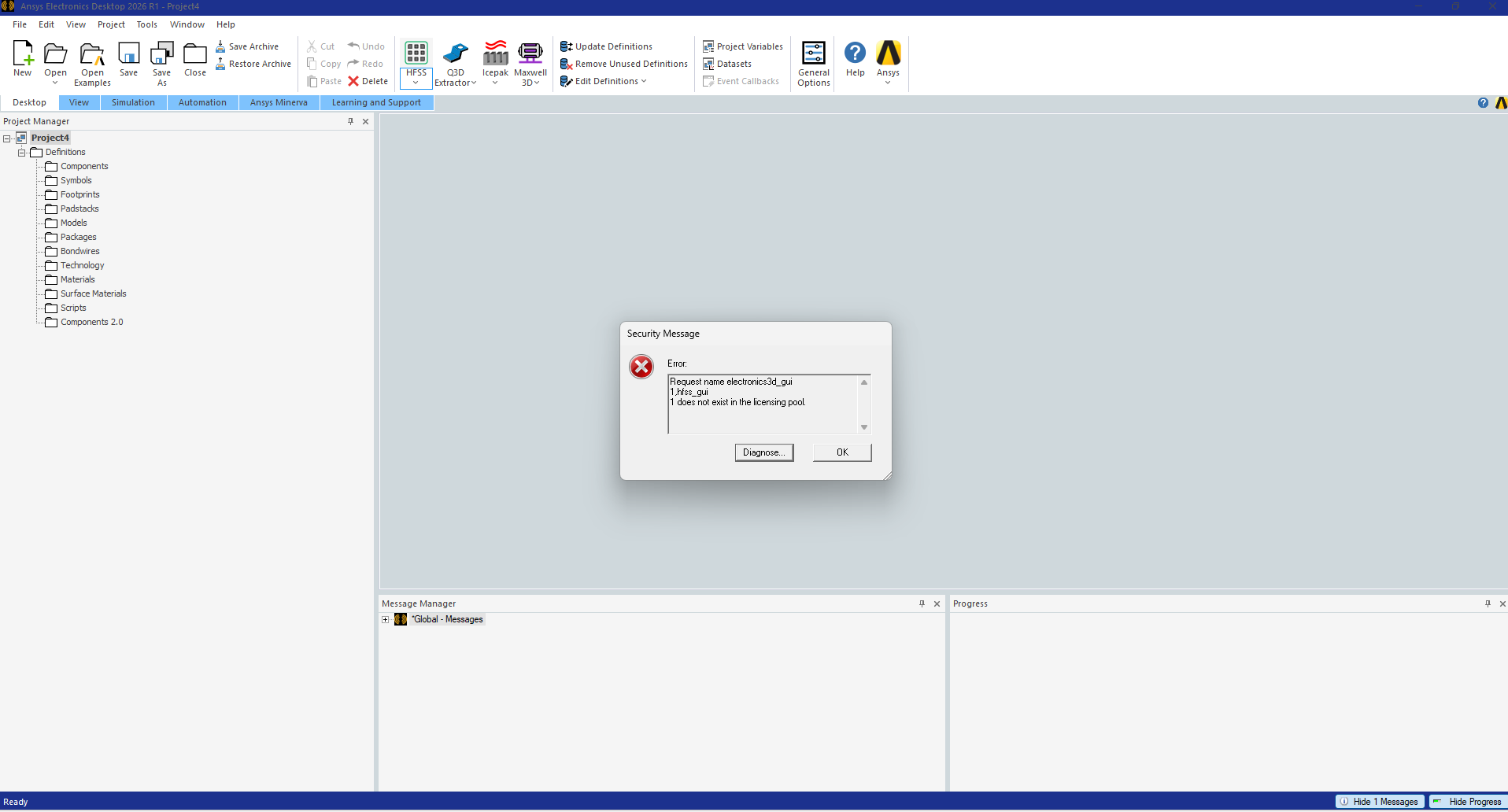Click the small help icon at top right
The image size is (1508, 812).
coord(1483,103)
